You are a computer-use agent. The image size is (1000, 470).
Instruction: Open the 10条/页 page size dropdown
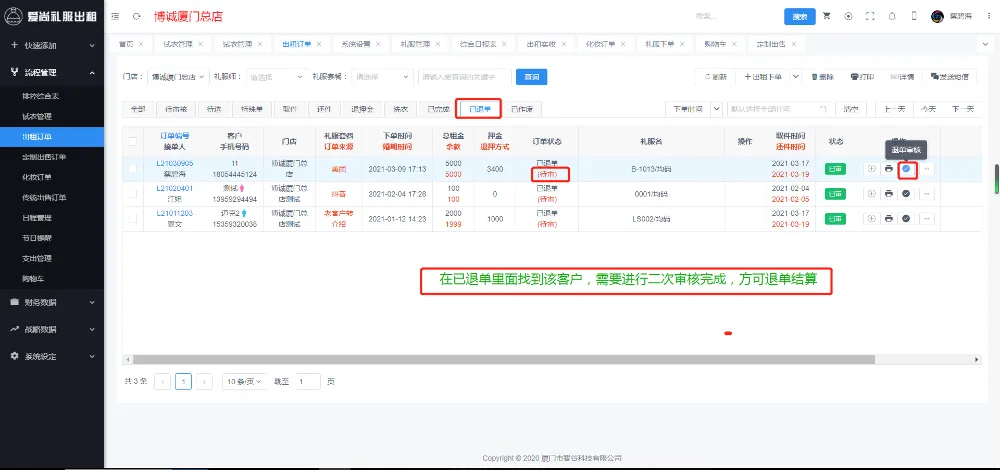coord(245,381)
